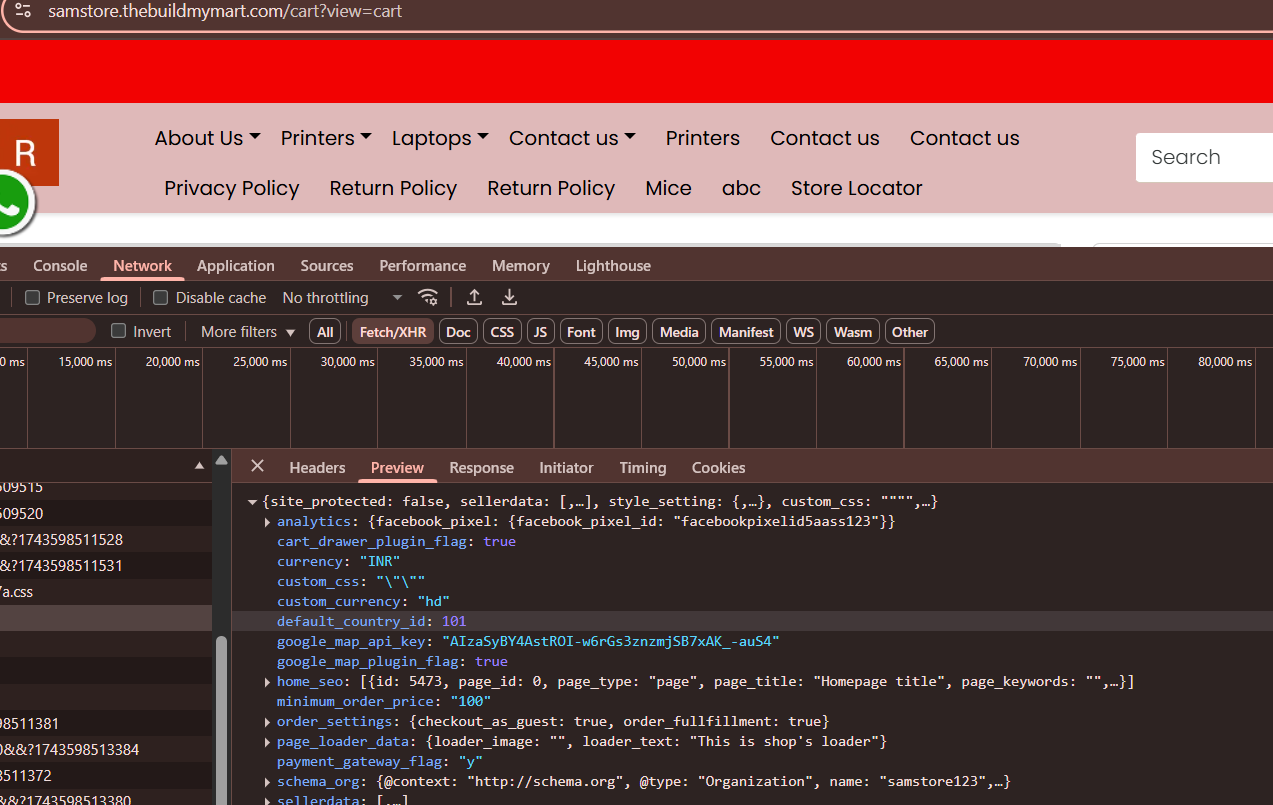Open the No throttling dropdown
The image size is (1273, 805).
tap(342, 297)
